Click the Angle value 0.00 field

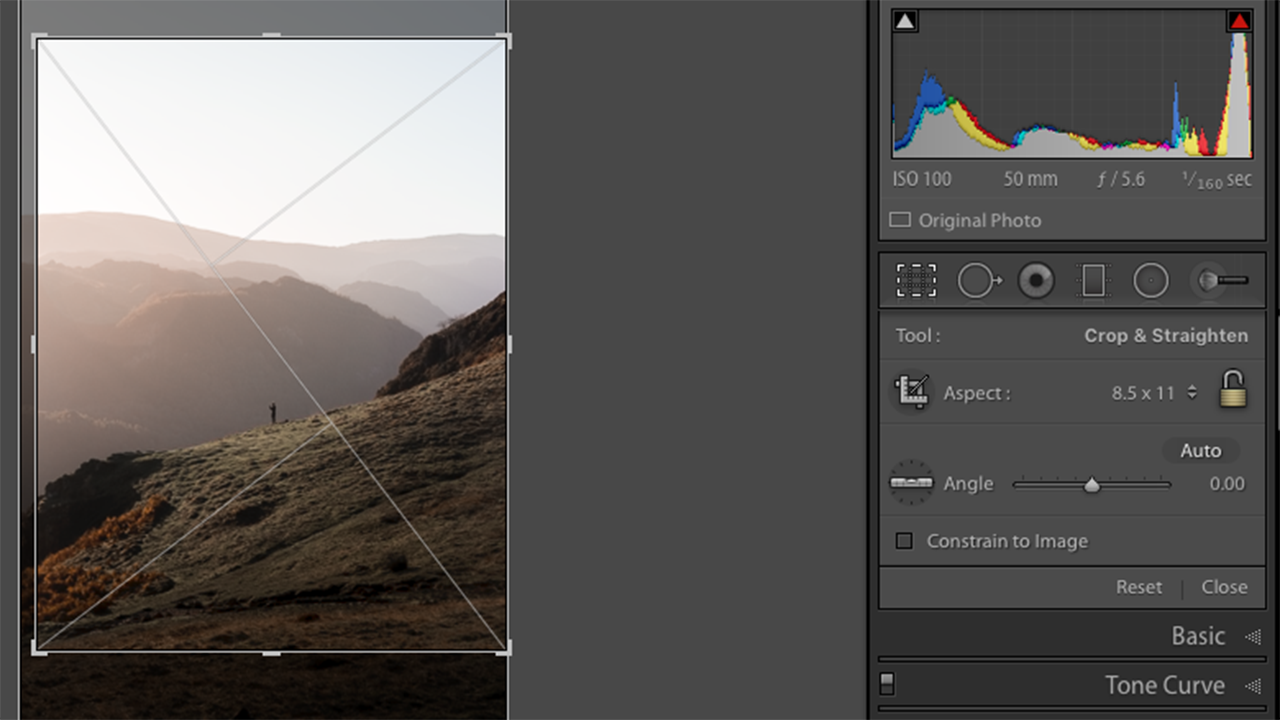click(1227, 484)
